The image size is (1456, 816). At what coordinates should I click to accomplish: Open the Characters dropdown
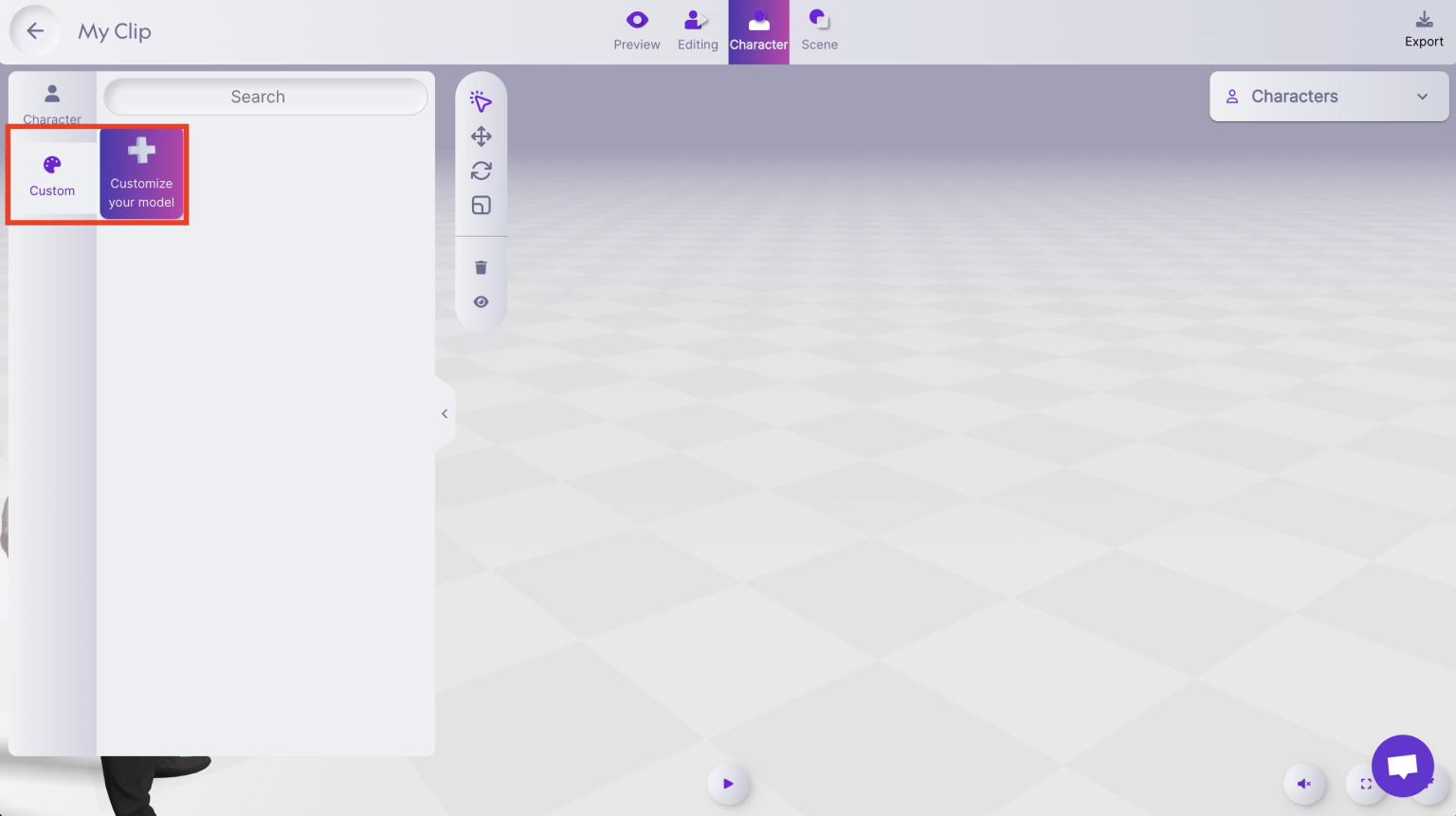point(1328,96)
